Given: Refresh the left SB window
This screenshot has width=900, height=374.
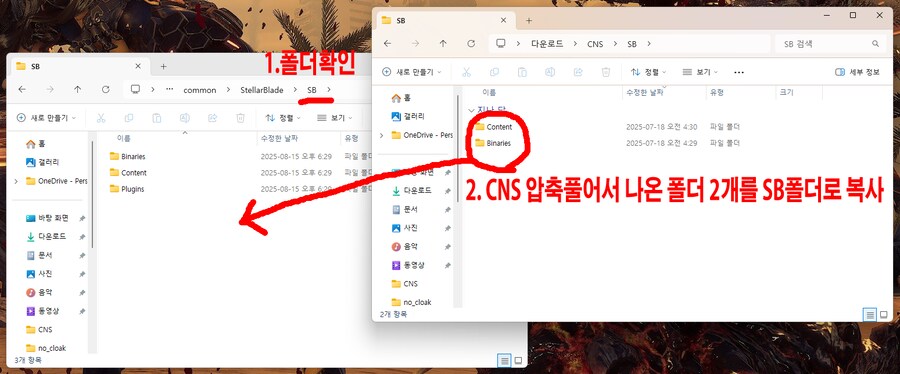Looking at the screenshot, I should (106, 89).
